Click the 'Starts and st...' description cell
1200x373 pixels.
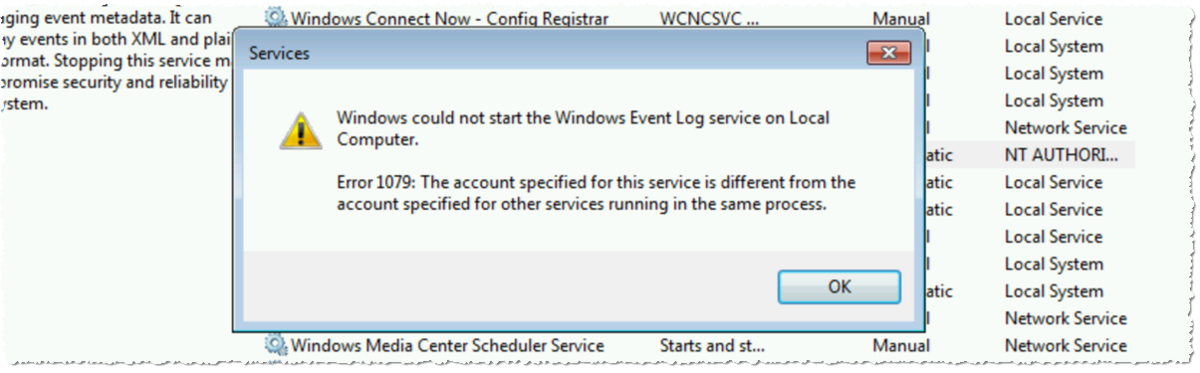click(711, 345)
